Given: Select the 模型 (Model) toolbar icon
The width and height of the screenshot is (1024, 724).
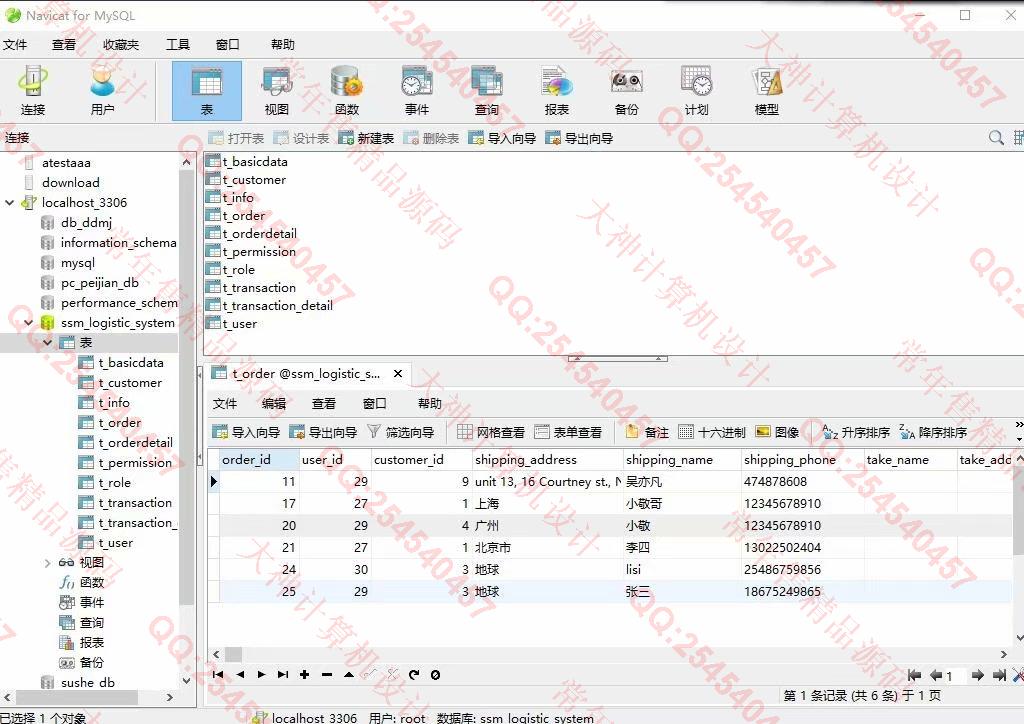Looking at the screenshot, I should tap(767, 91).
